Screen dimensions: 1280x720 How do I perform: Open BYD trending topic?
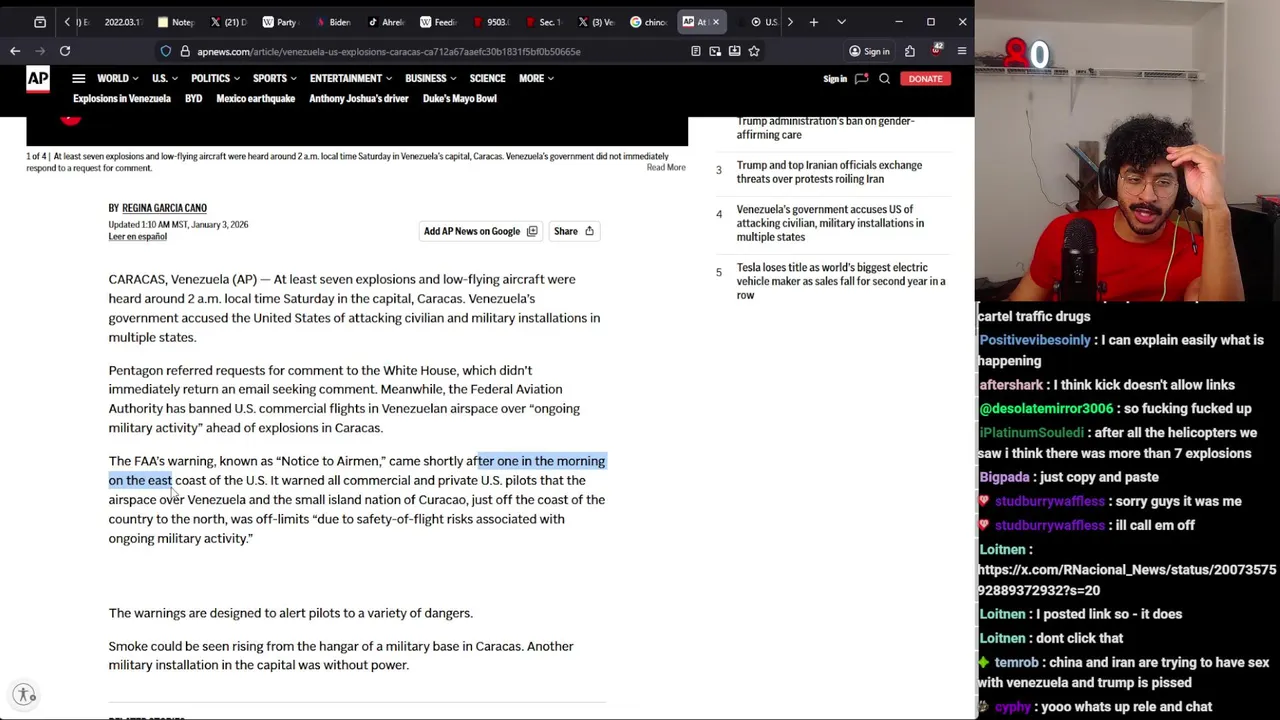(193, 99)
